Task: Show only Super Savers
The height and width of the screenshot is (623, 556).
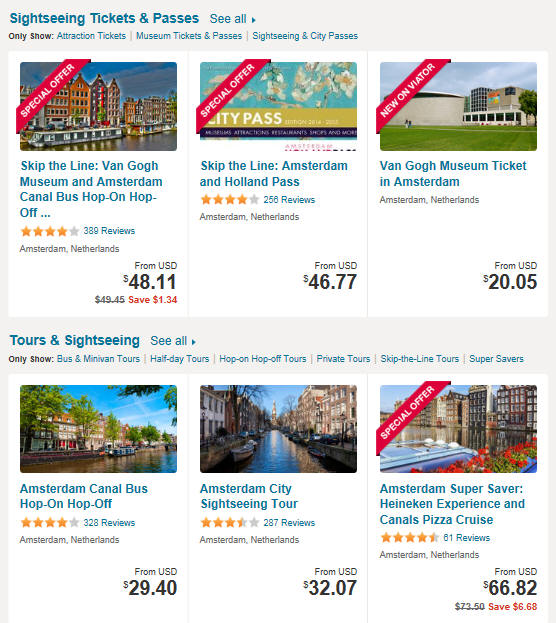Action: tap(496, 359)
